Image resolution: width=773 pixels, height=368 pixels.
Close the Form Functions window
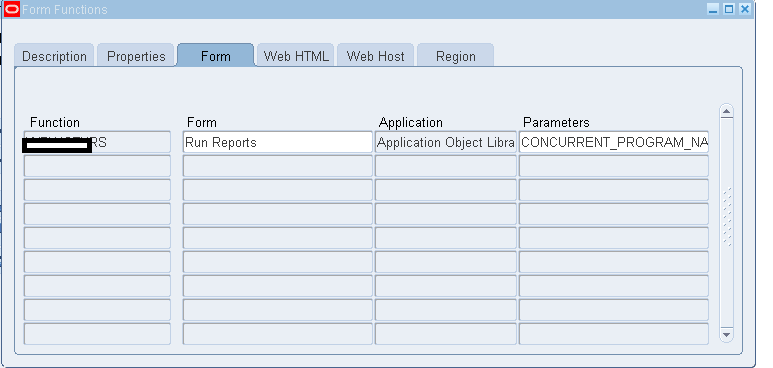tap(745, 9)
